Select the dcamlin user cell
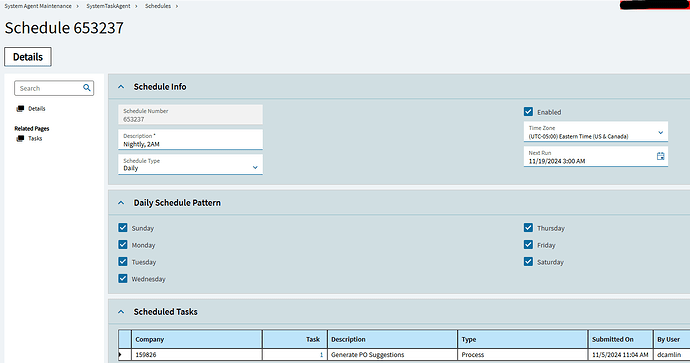This screenshot has height=363, width=690. point(672,355)
